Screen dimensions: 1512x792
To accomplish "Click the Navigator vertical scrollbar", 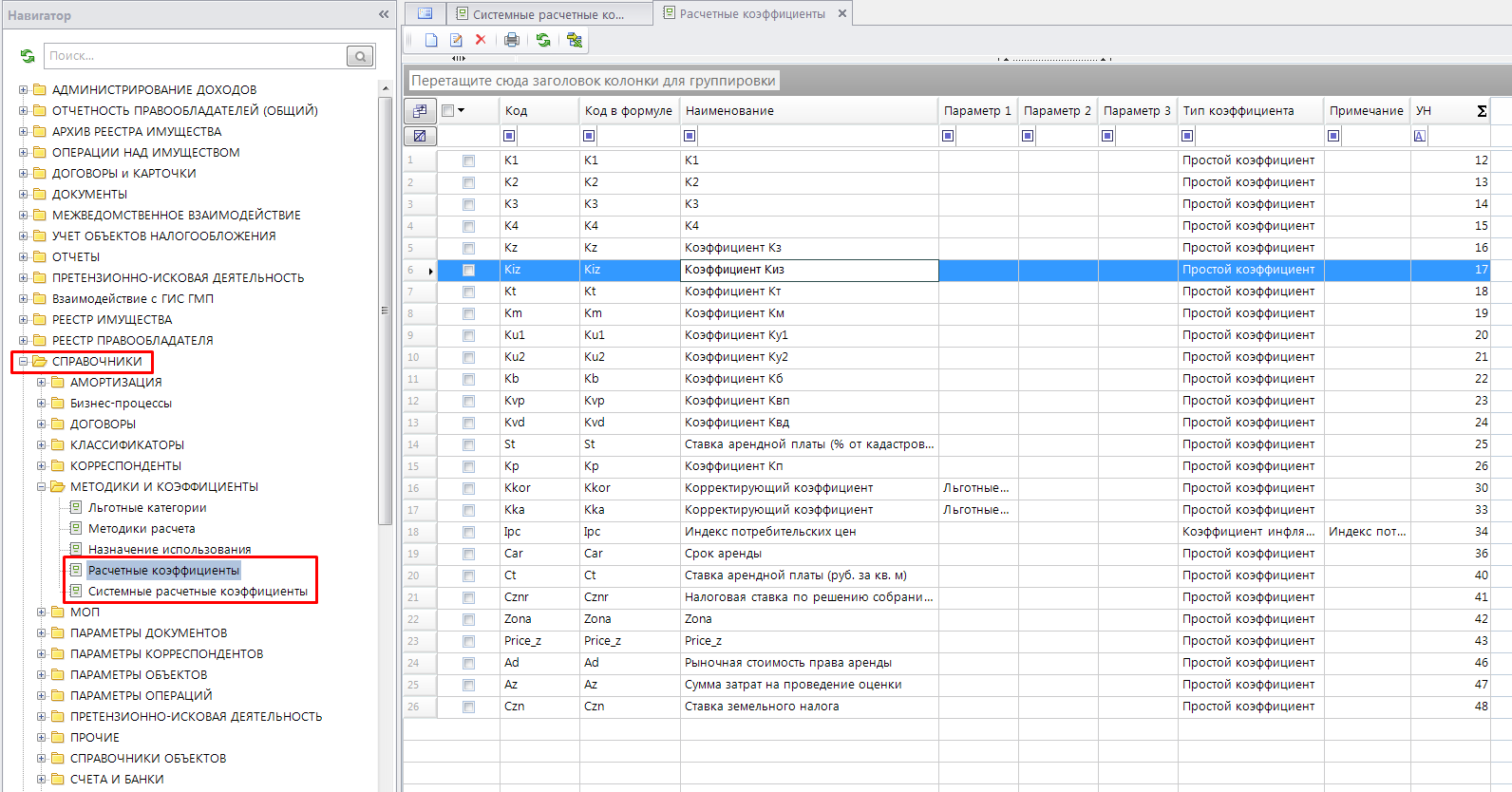I will (x=385, y=310).
